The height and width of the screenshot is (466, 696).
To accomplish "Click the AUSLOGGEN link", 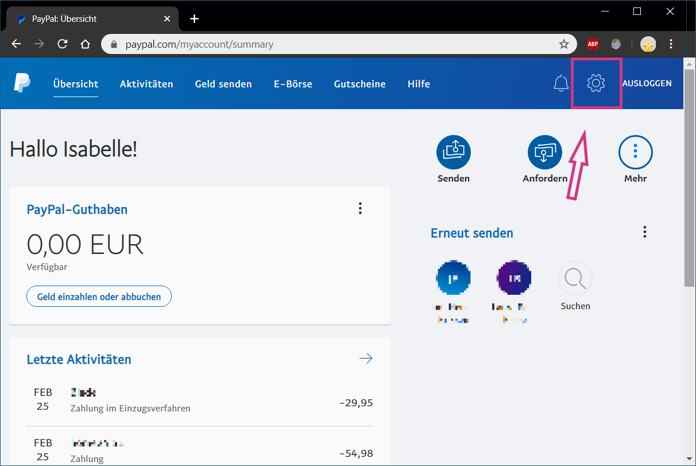I will [647, 83].
